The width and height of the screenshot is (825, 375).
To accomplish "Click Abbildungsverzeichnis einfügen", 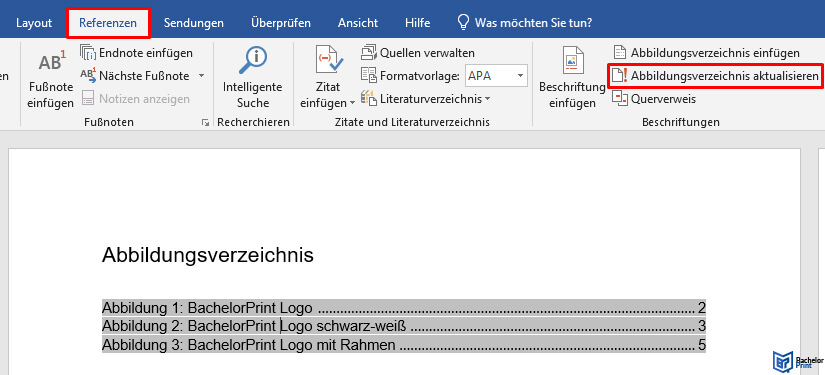I will point(707,53).
